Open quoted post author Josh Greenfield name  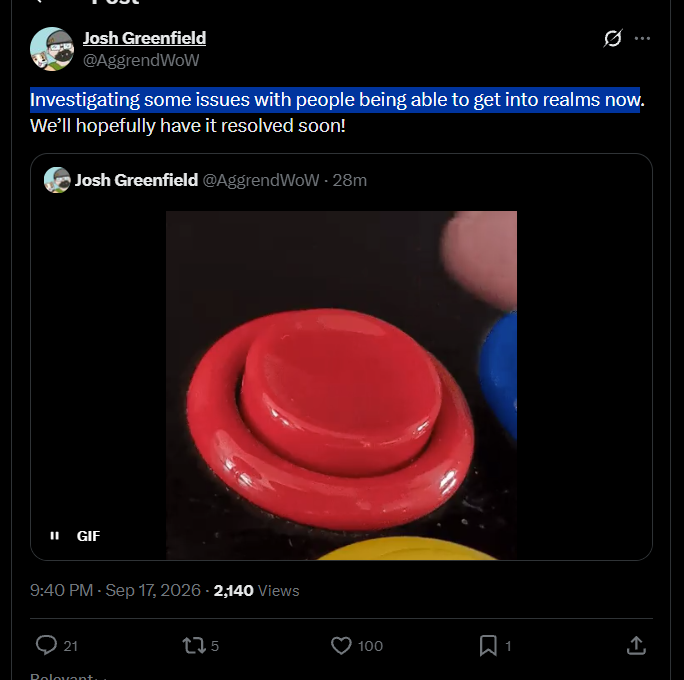[136, 180]
